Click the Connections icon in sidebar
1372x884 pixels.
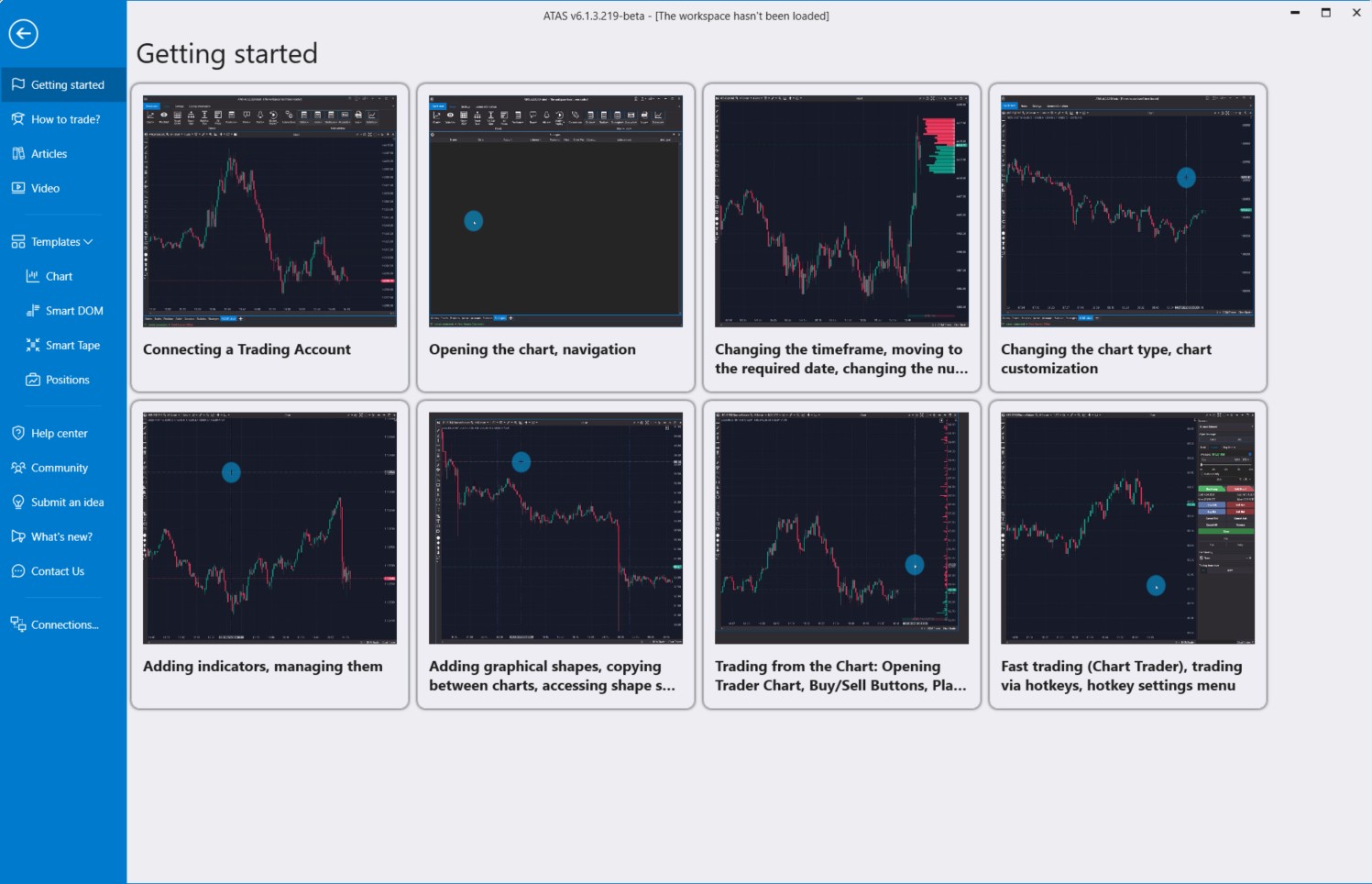point(18,624)
